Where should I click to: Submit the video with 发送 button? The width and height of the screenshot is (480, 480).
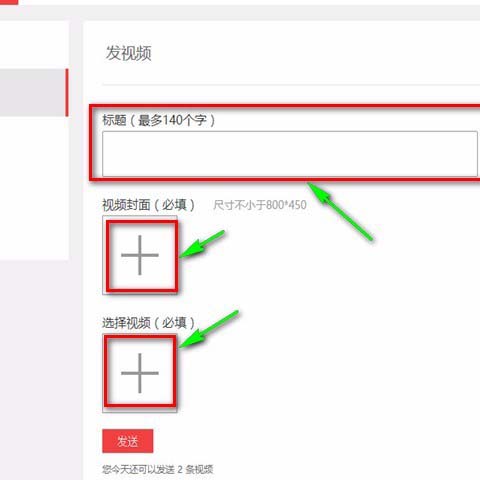pos(128,441)
